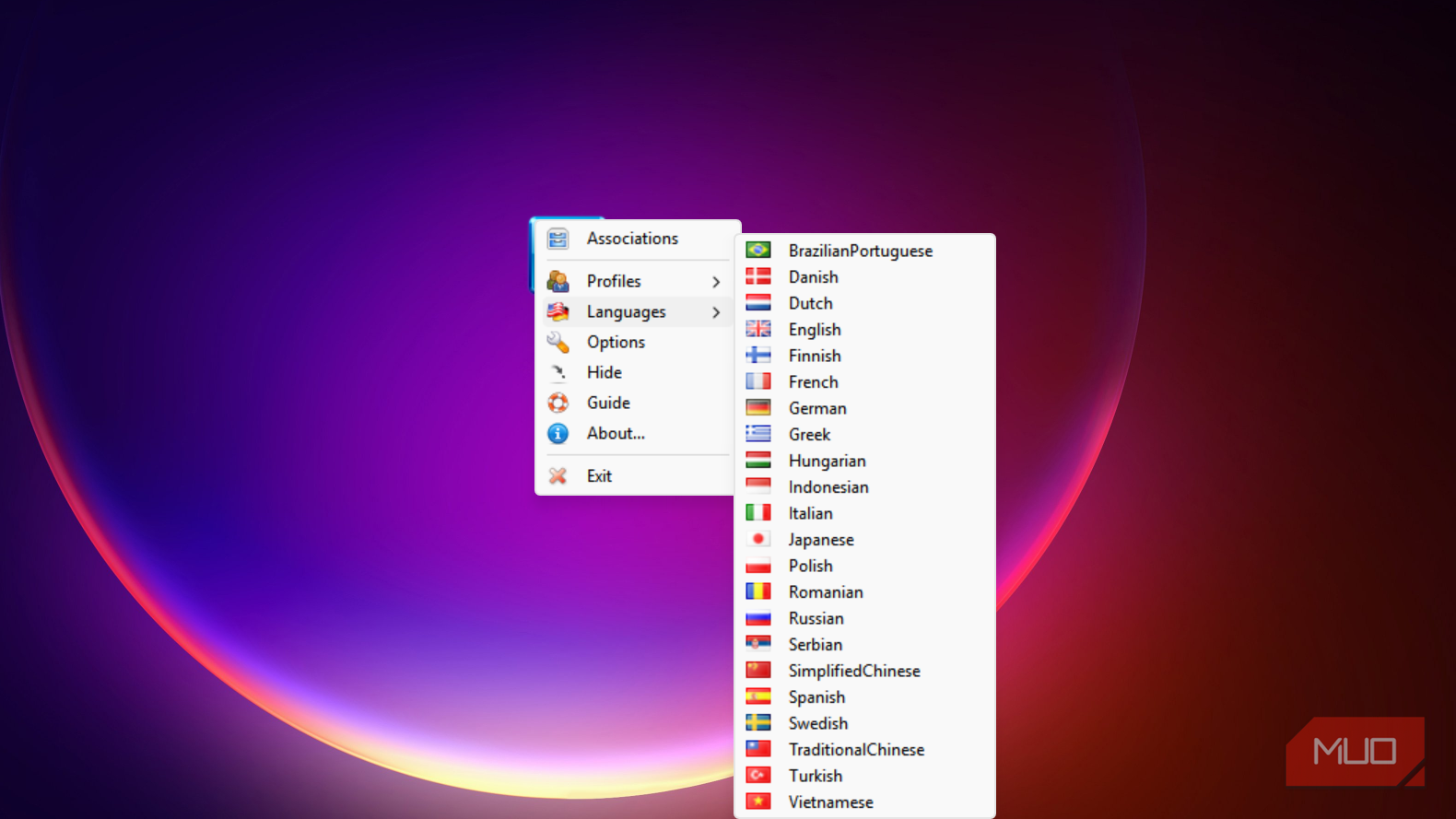Select Dutch from the language list
The width and height of the screenshot is (1456, 819).
[x=864, y=303]
